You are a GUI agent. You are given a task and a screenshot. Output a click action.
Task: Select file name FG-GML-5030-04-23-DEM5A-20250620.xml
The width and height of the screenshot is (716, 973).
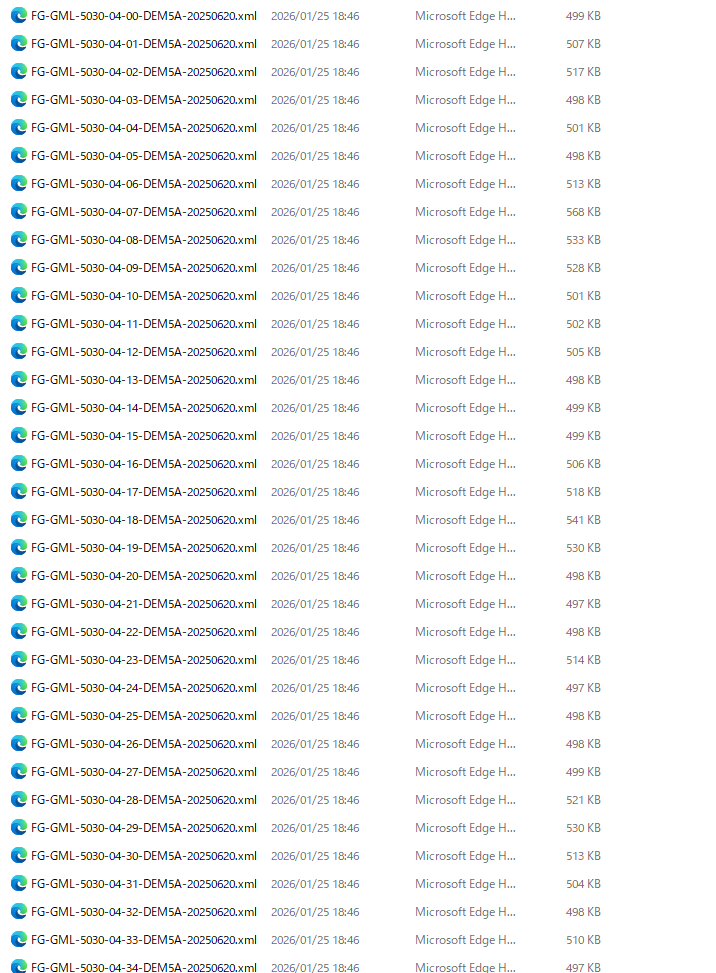(x=144, y=660)
